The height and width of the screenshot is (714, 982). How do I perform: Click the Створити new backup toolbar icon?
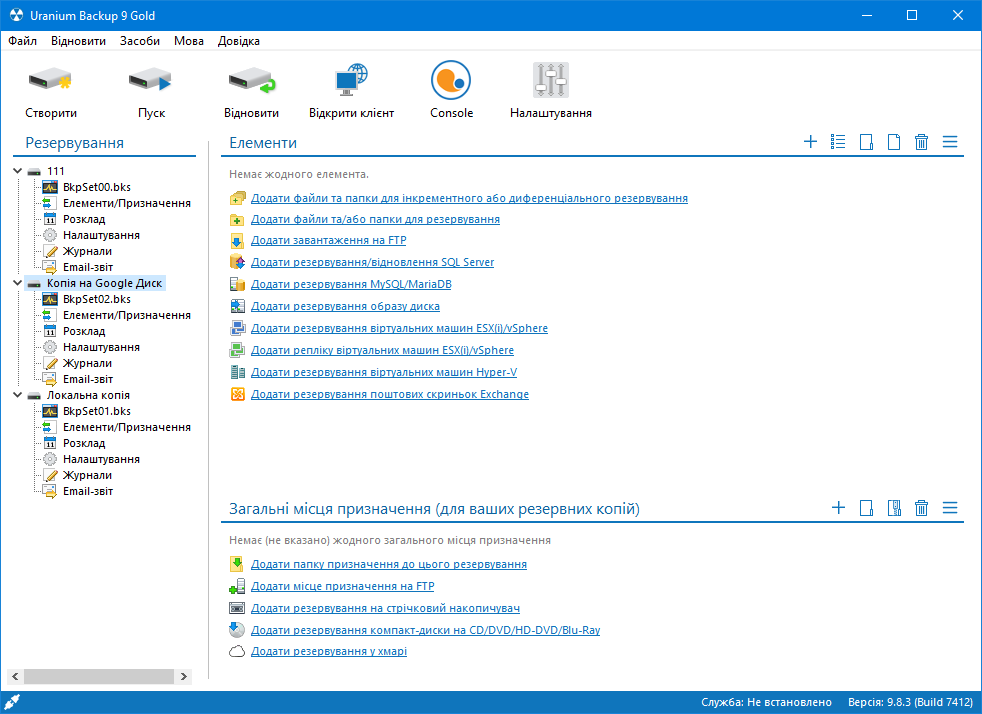click(51, 81)
